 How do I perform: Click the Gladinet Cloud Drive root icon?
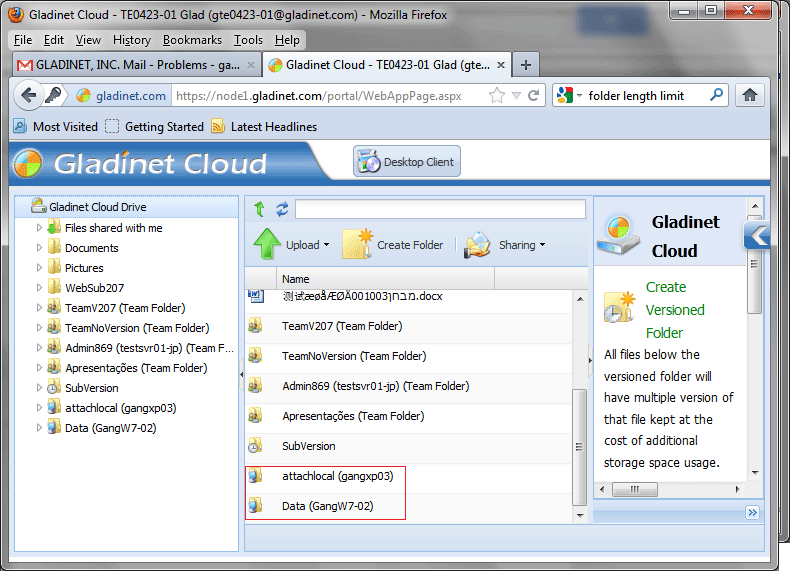click(38, 206)
